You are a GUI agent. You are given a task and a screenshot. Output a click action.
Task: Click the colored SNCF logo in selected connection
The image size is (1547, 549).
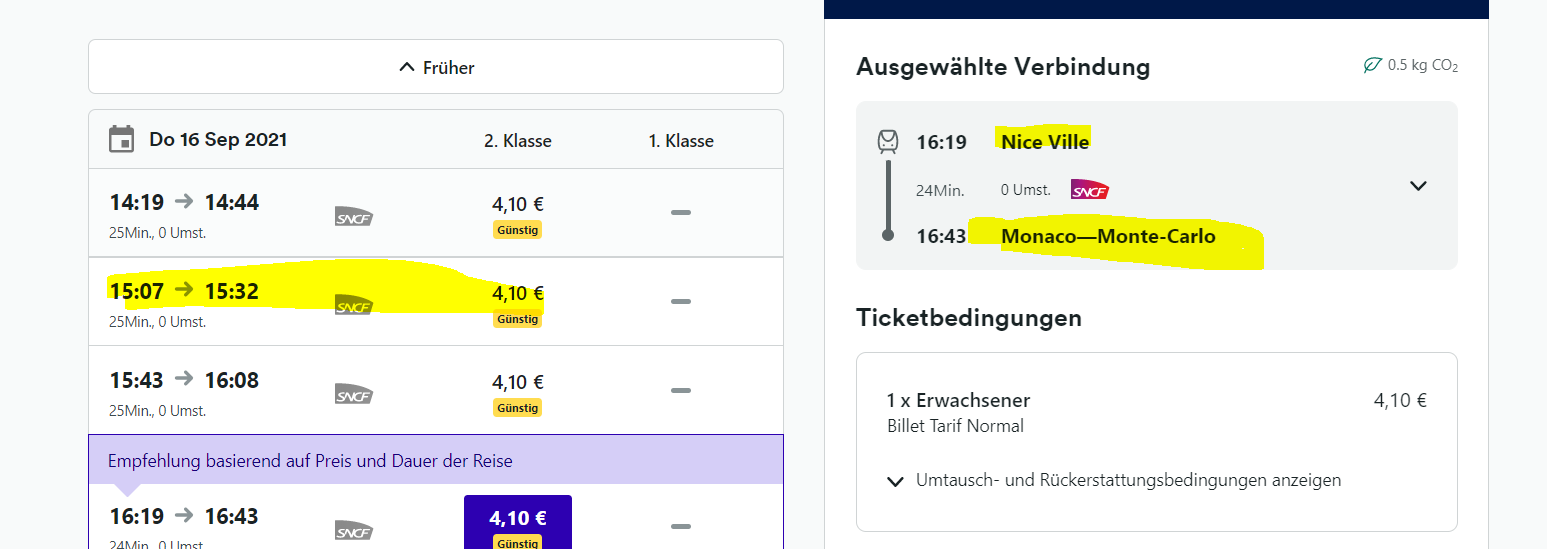point(1090,190)
